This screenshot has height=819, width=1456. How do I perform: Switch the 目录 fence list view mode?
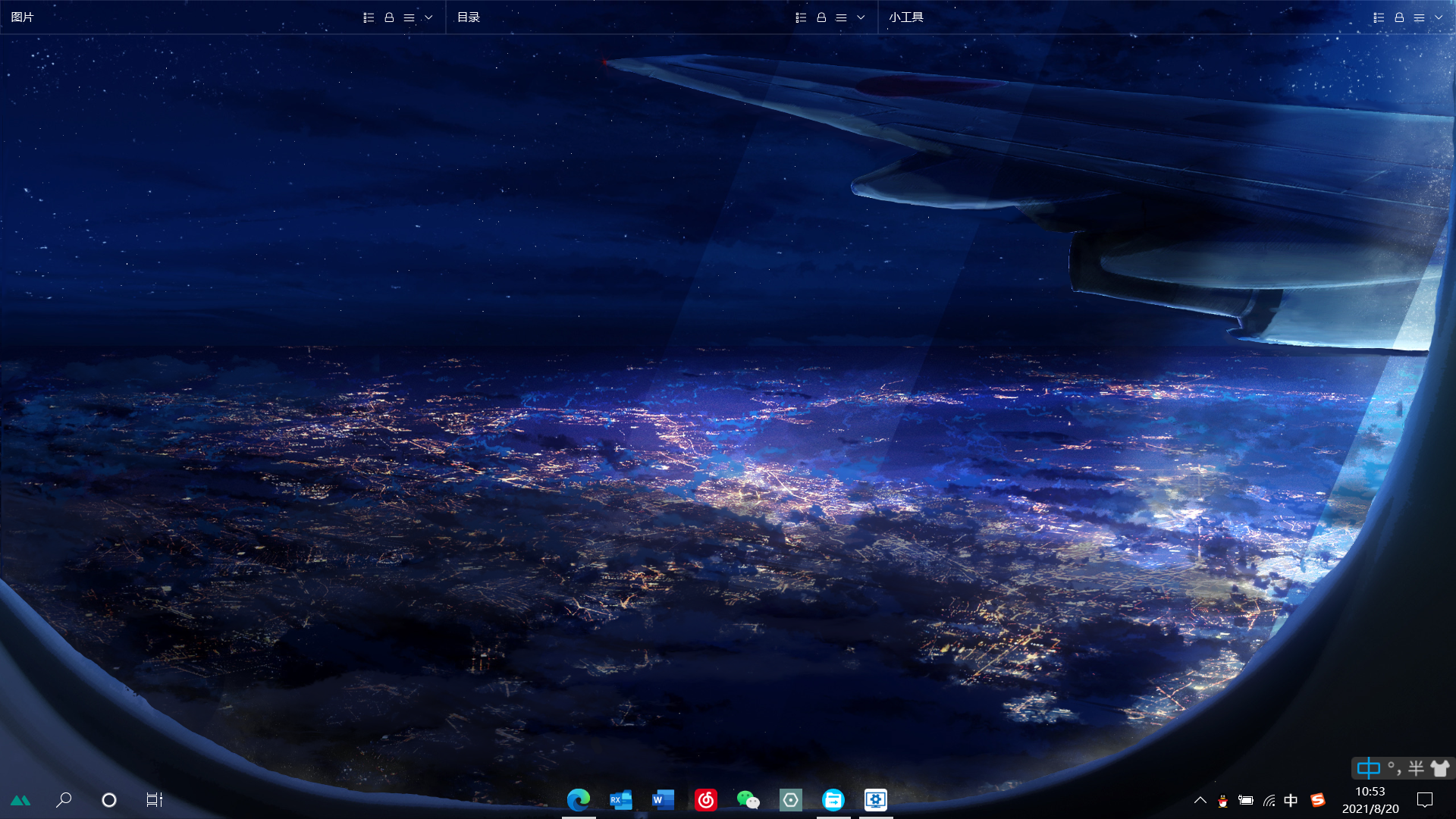[x=801, y=17]
